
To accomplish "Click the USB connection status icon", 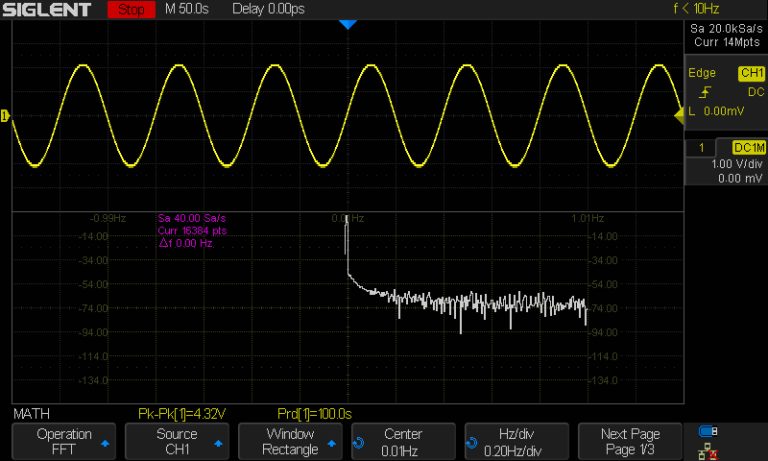I will pyautogui.click(x=708, y=431).
